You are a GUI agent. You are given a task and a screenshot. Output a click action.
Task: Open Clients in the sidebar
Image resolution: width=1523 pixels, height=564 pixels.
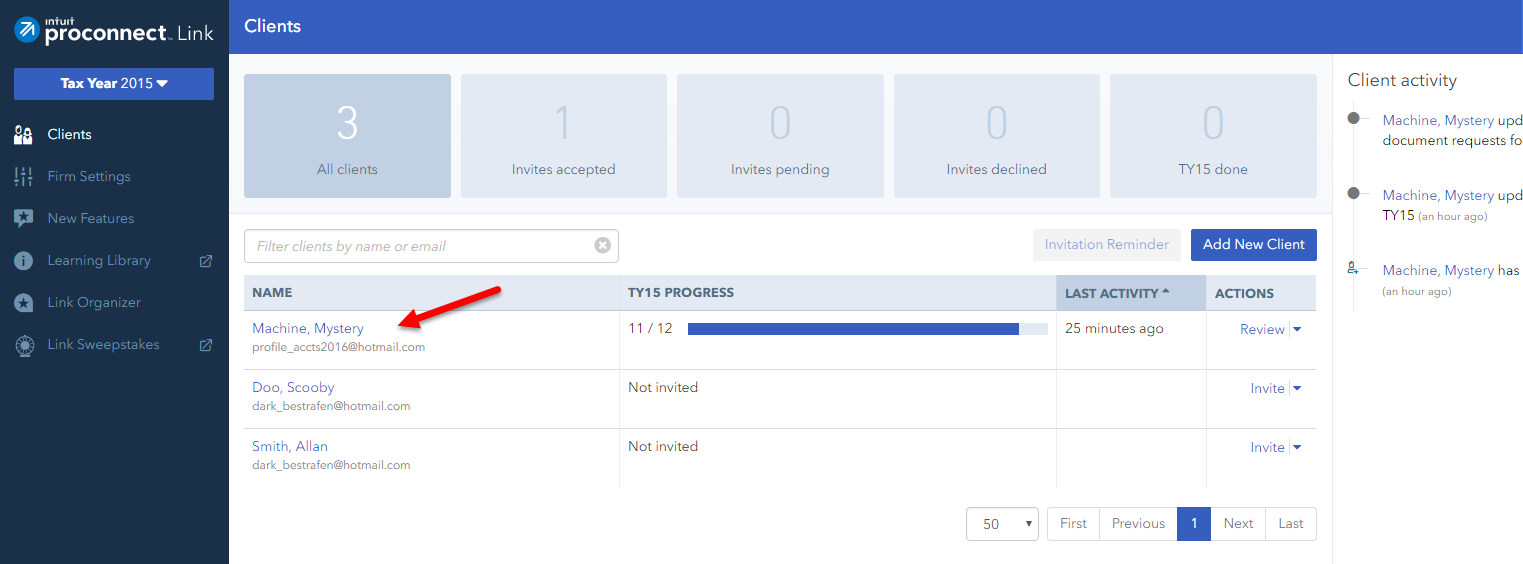pos(69,135)
